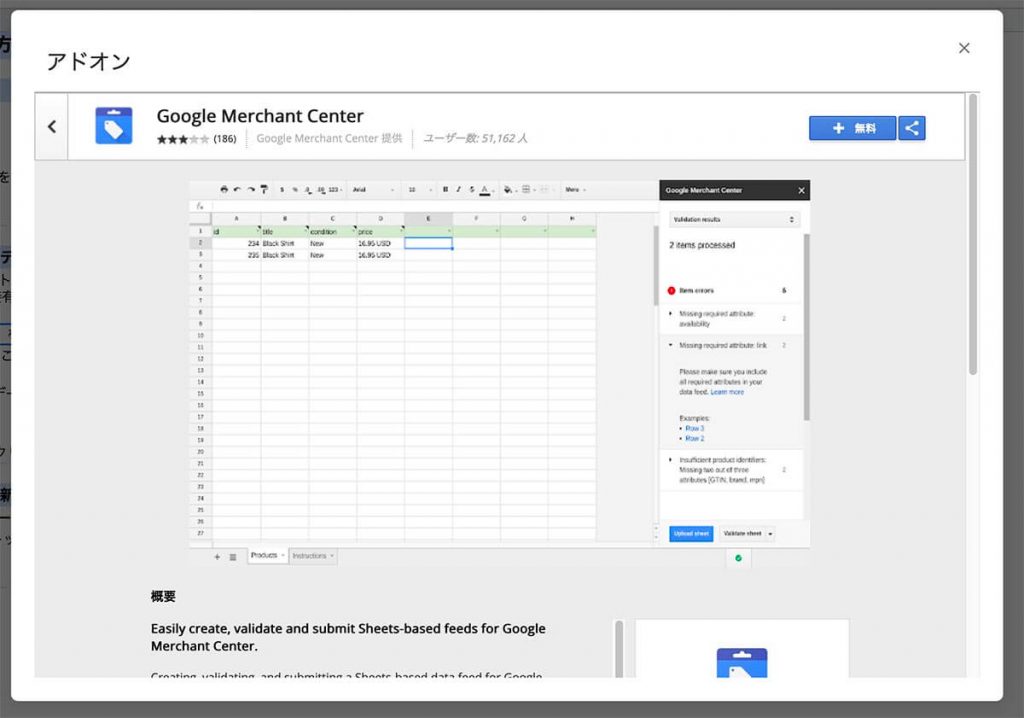This screenshot has height=718, width=1024.
Task: Click the print icon in preview toolbar
Action: coord(224,189)
